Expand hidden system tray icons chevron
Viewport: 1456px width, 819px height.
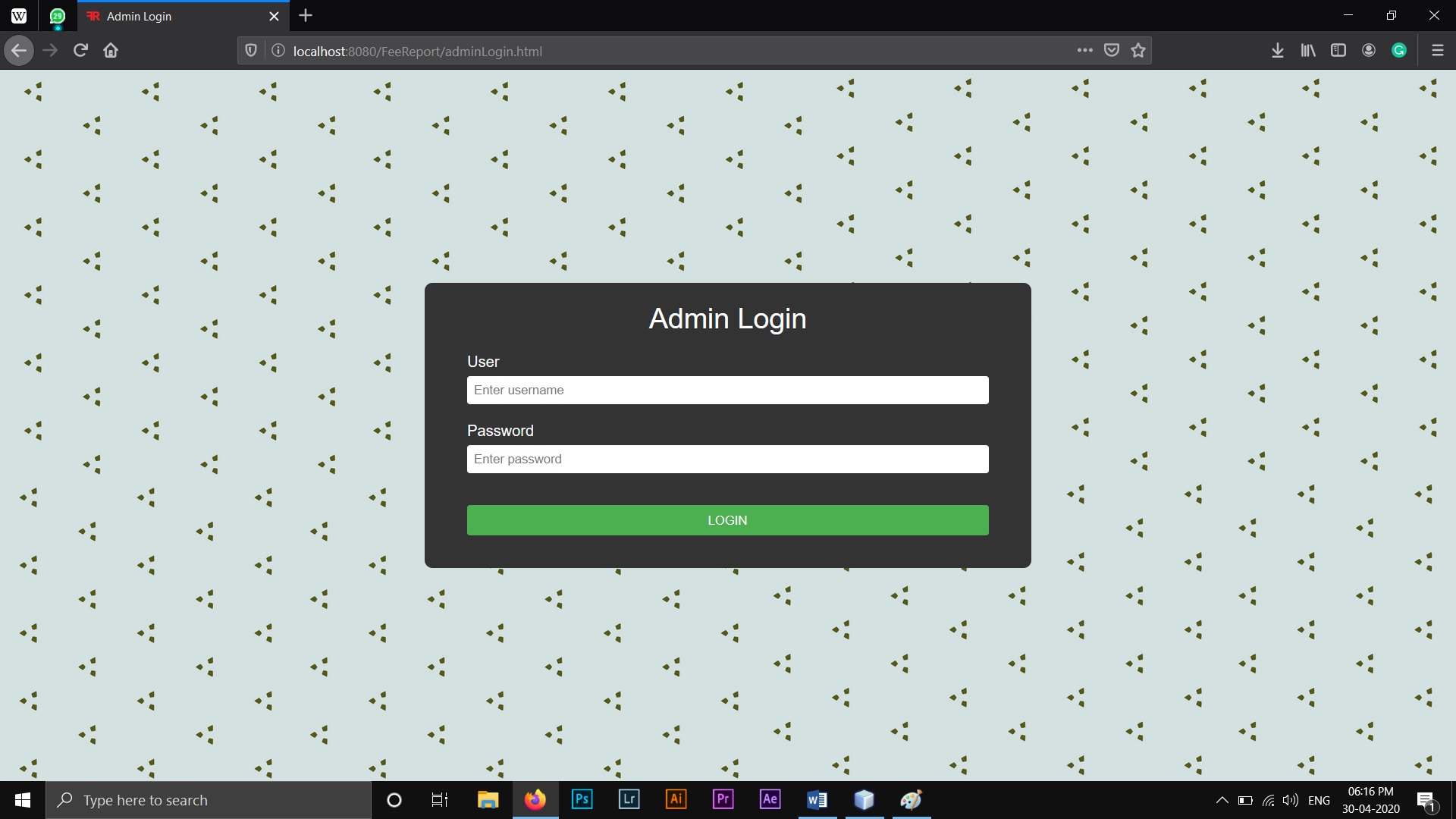pos(1222,800)
